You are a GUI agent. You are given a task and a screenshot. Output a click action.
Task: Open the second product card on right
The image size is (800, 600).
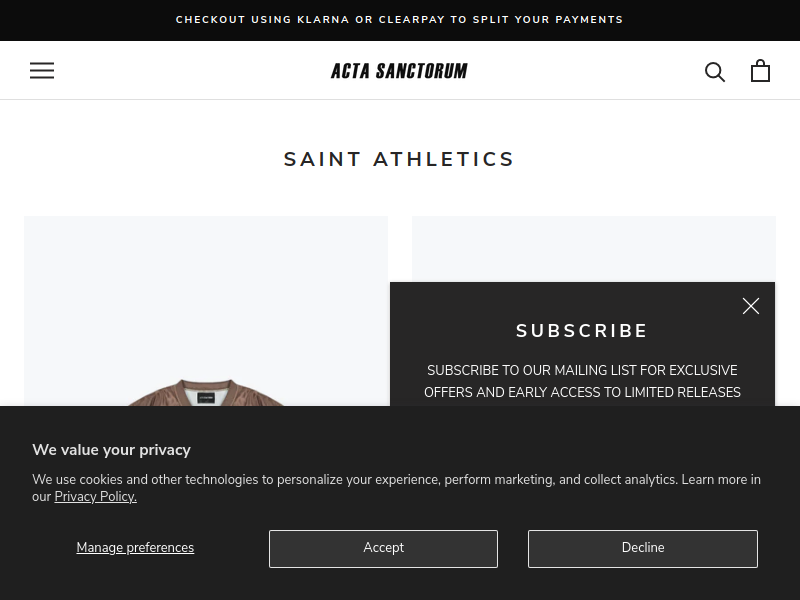click(x=594, y=248)
